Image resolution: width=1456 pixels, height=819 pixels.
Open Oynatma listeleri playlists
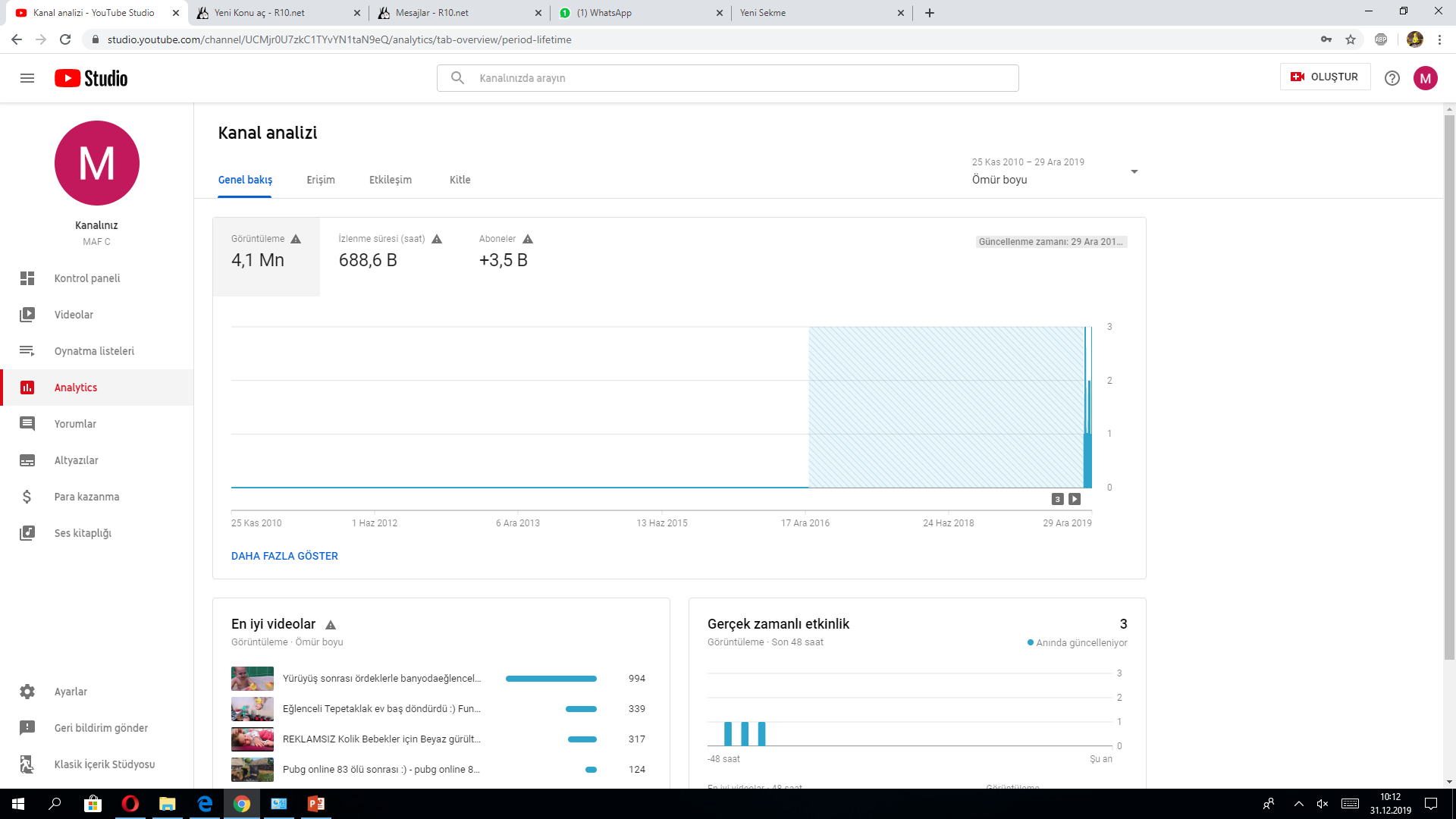coord(97,351)
